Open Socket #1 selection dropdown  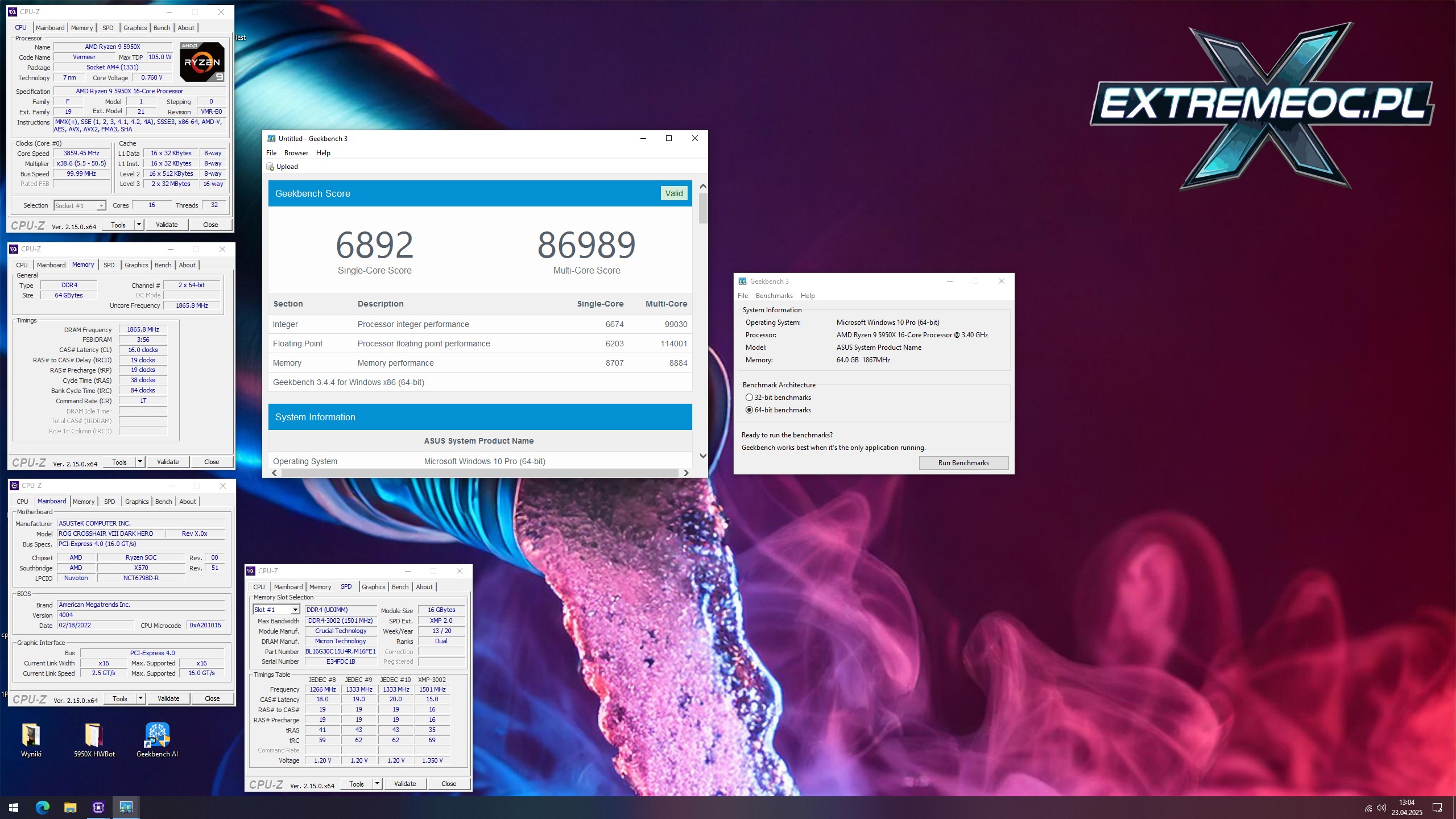pyautogui.click(x=80, y=206)
